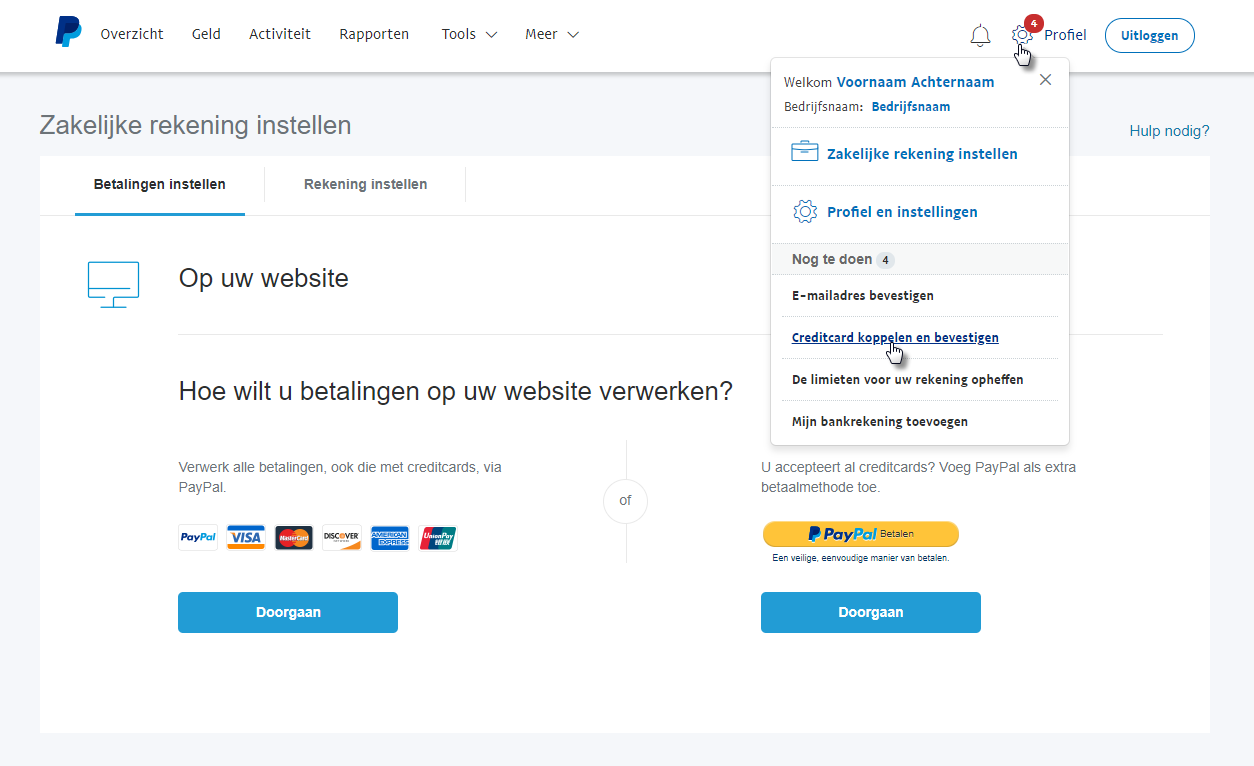1254x766 pixels.
Task: Open the Meer dropdown in the navigation
Action: pyautogui.click(x=551, y=33)
